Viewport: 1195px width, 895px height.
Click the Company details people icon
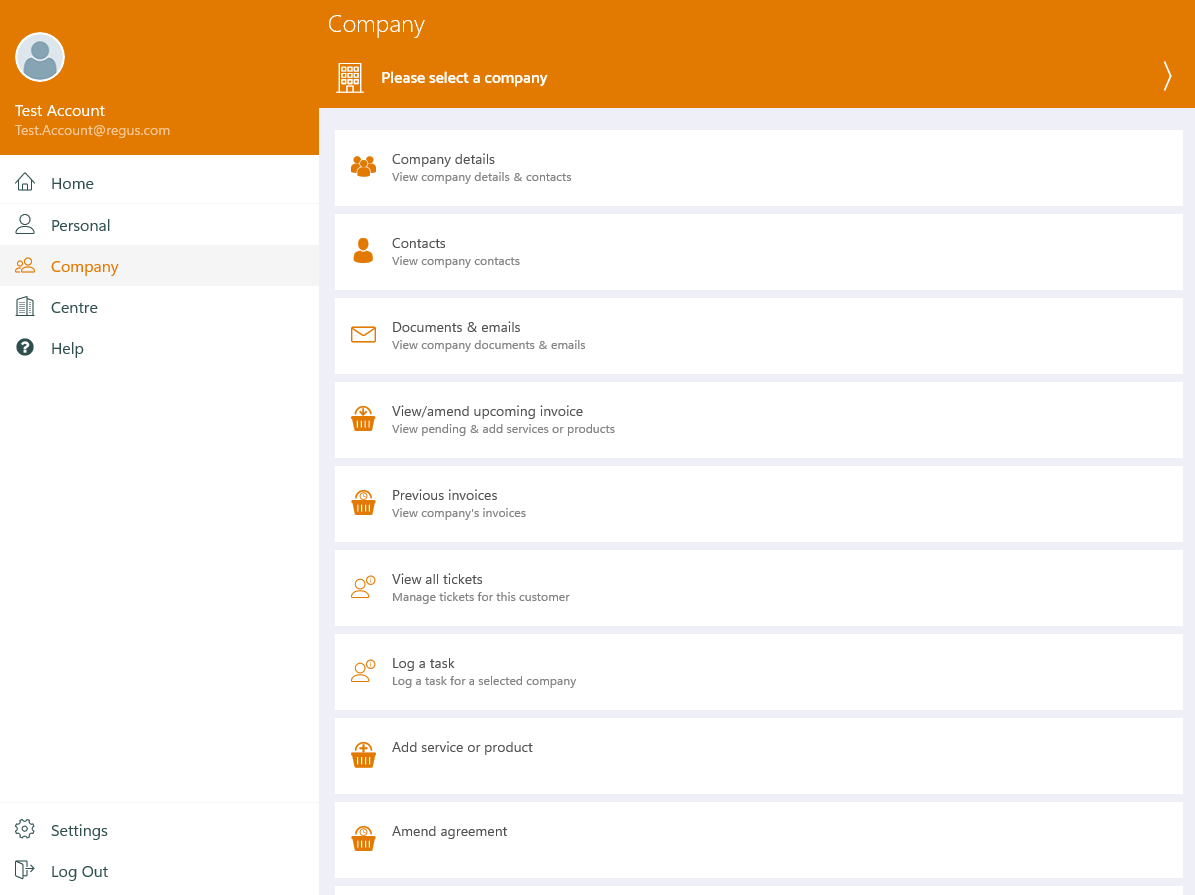click(363, 167)
